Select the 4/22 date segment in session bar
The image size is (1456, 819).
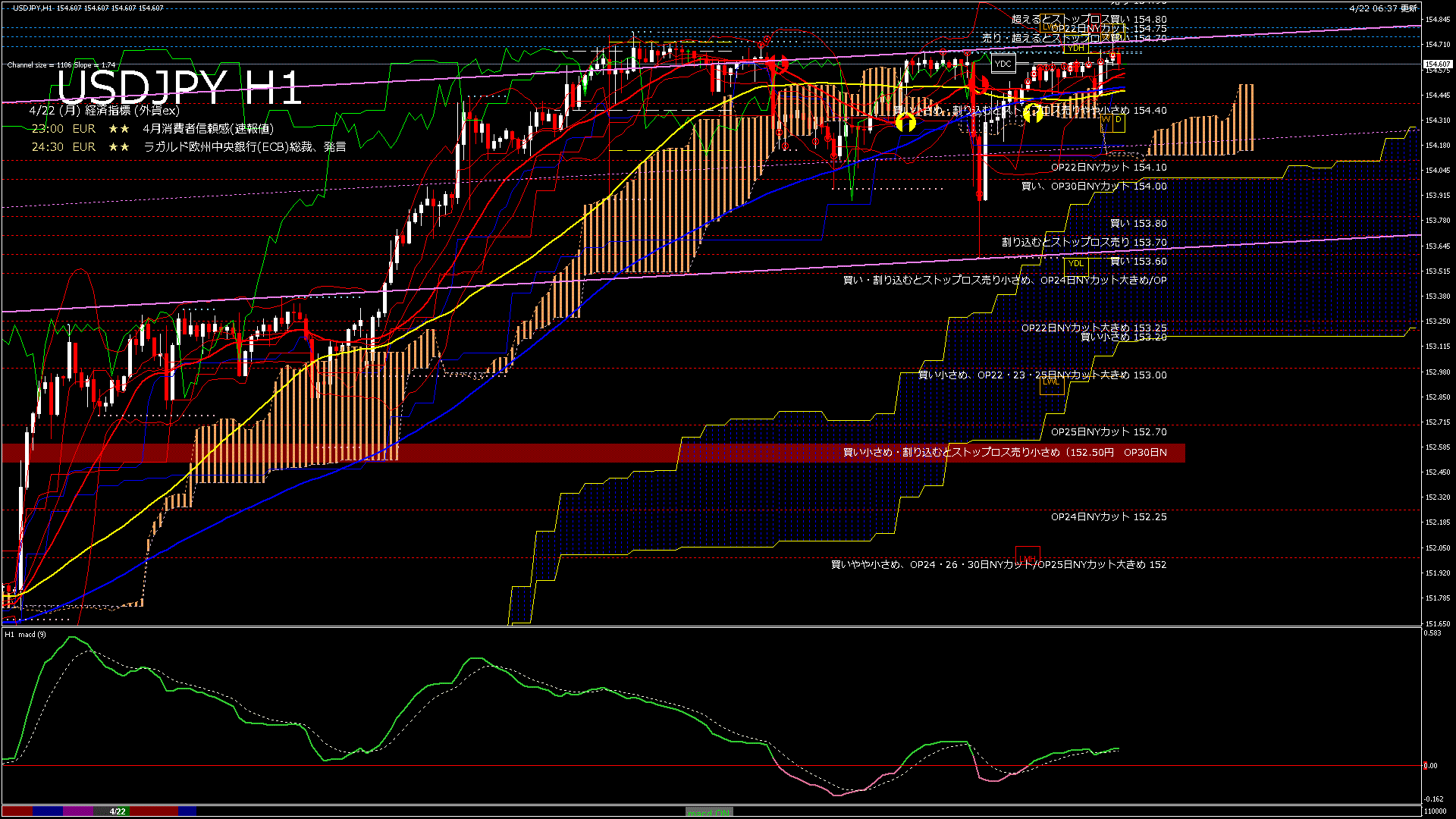118,811
